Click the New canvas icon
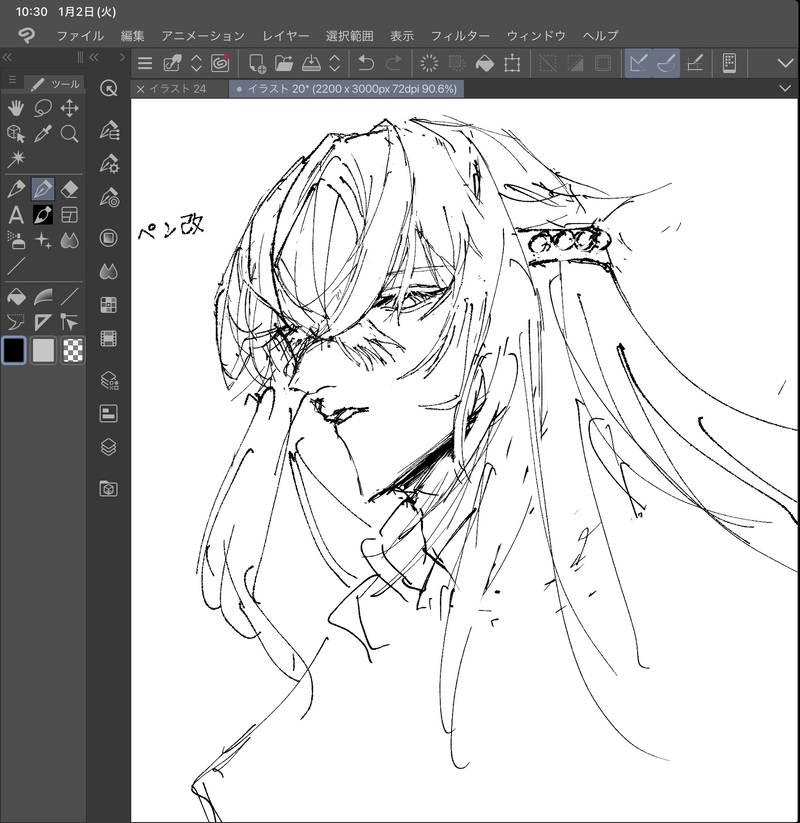The height and width of the screenshot is (823, 800). [x=257, y=63]
